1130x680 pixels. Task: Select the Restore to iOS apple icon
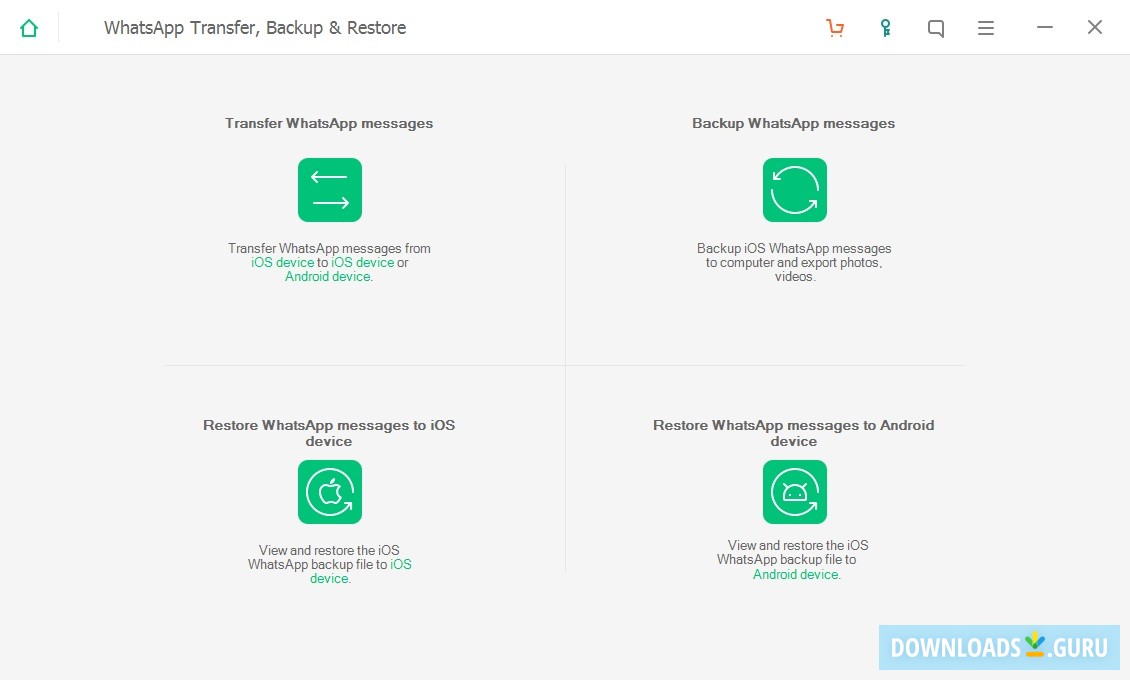tap(330, 492)
